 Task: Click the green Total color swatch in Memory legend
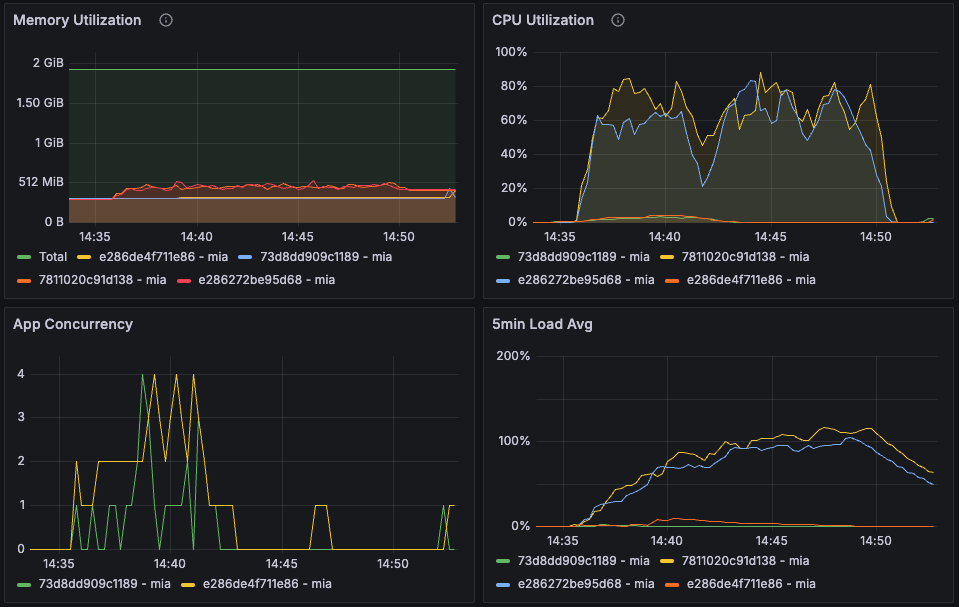(x=25, y=257)
